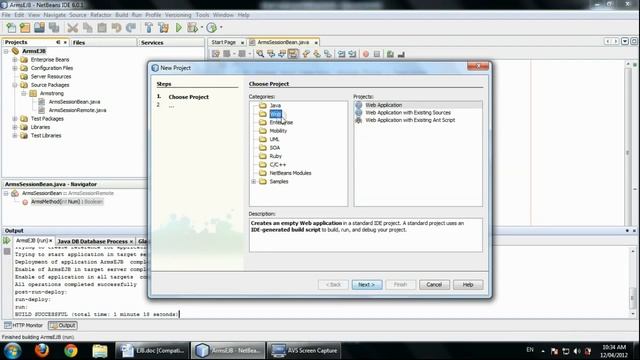Screen dimensions: 640x360
Task: Click the Copy toolbar icon
Action: pos(87,28)
